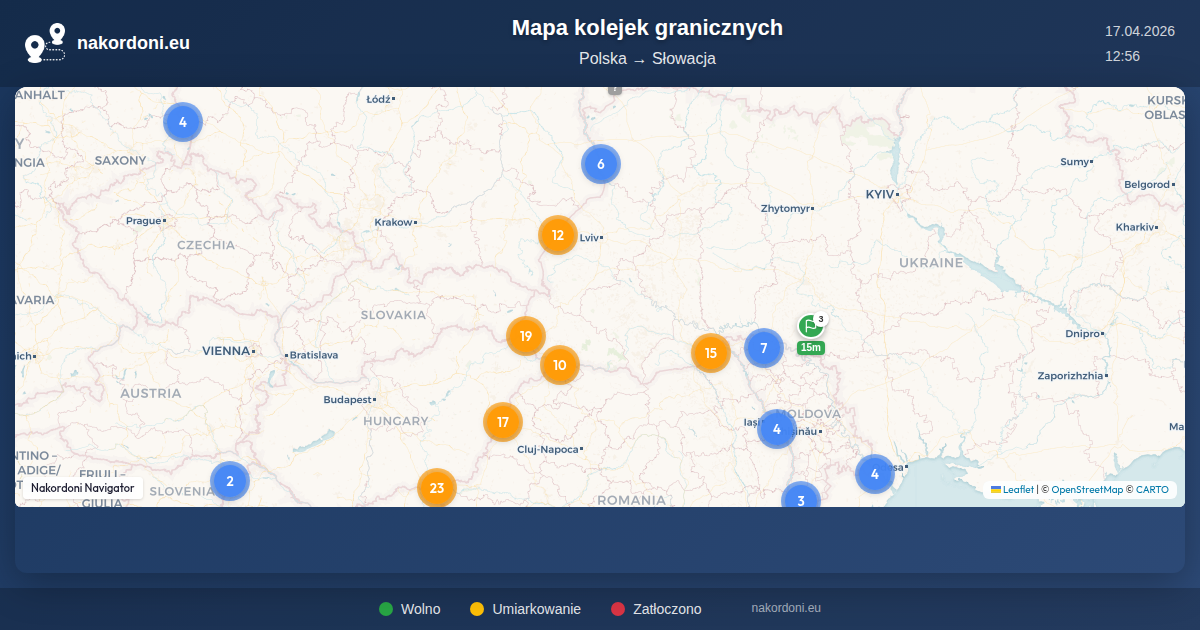The height and width of the screenshot is (630, 1200).
Task: Open the CARTO attribution link
Action: pos(1152,490)
